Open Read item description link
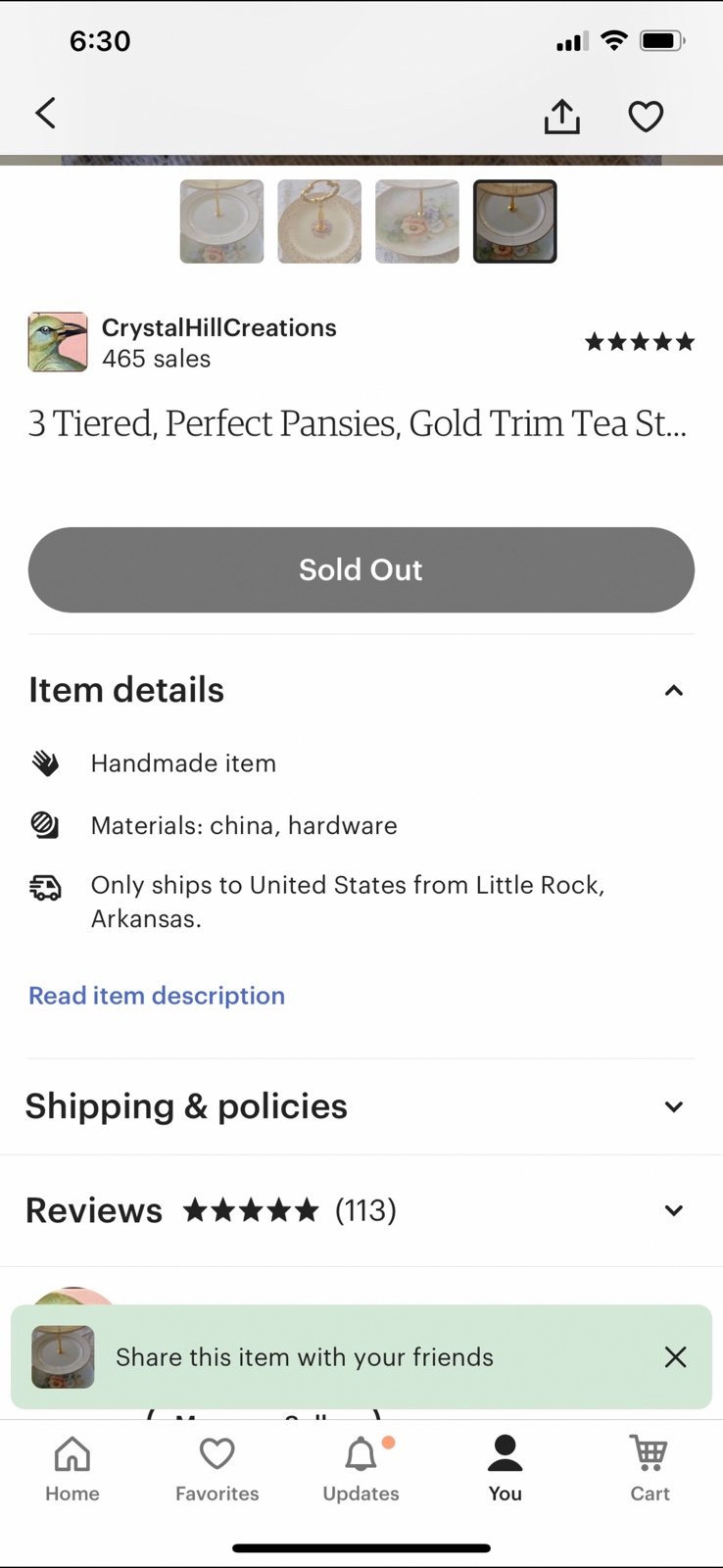Viewport: 723px width, 1568px height. coord(157,996)
